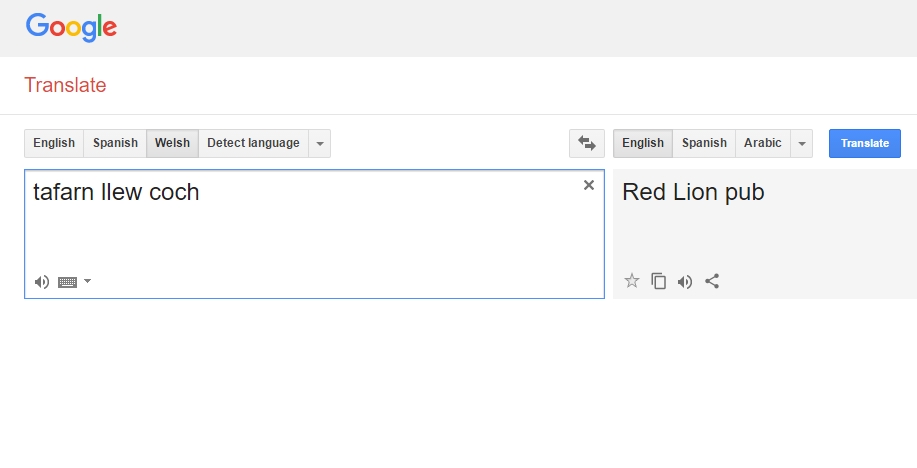Share the translation
Viewport: 917px width, 468px height.
712,281
